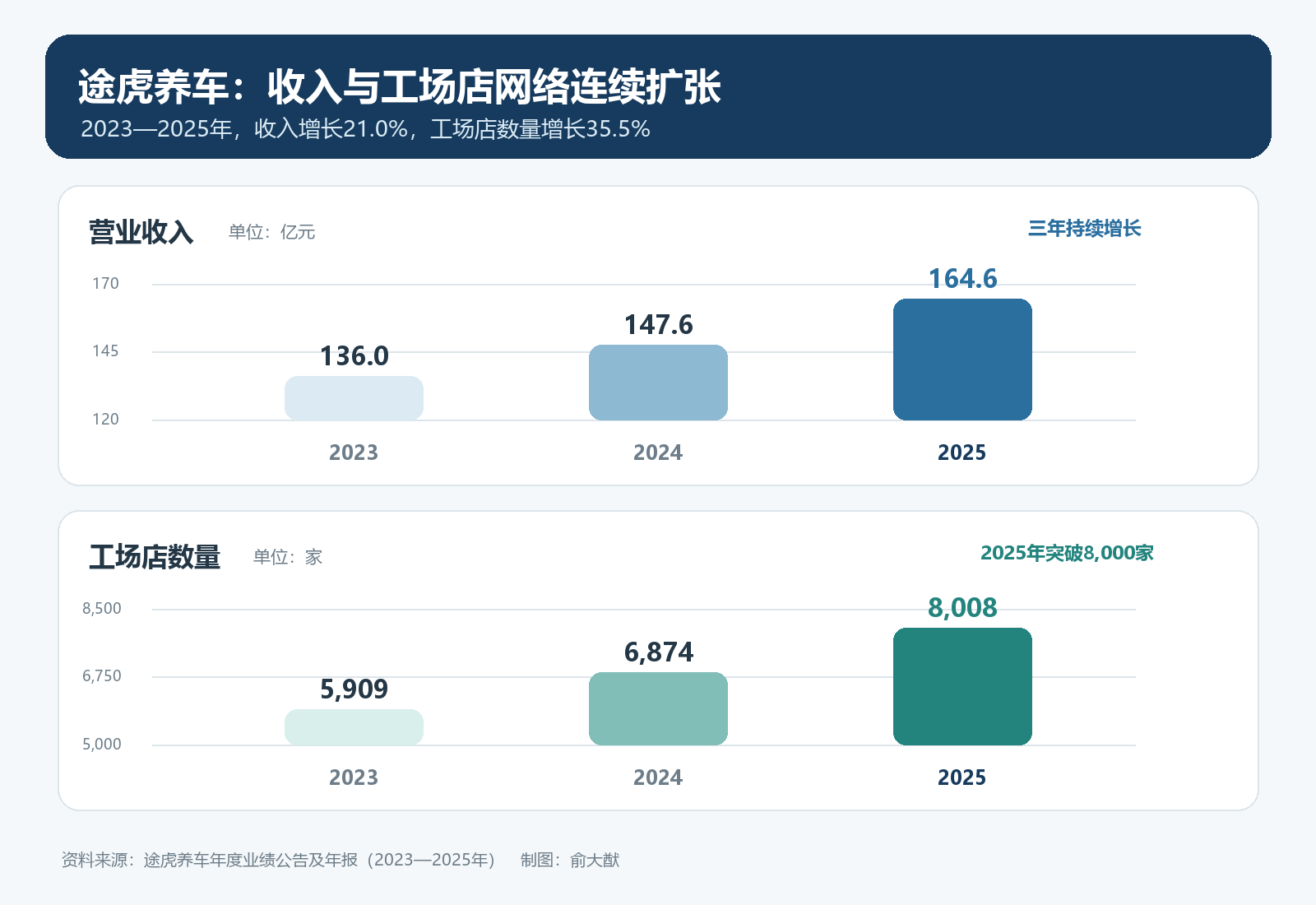1316x905 pixels.
Task: Click the 三年持续增长 annotation
Action: pyautogui.click(x=1085, y=229)
